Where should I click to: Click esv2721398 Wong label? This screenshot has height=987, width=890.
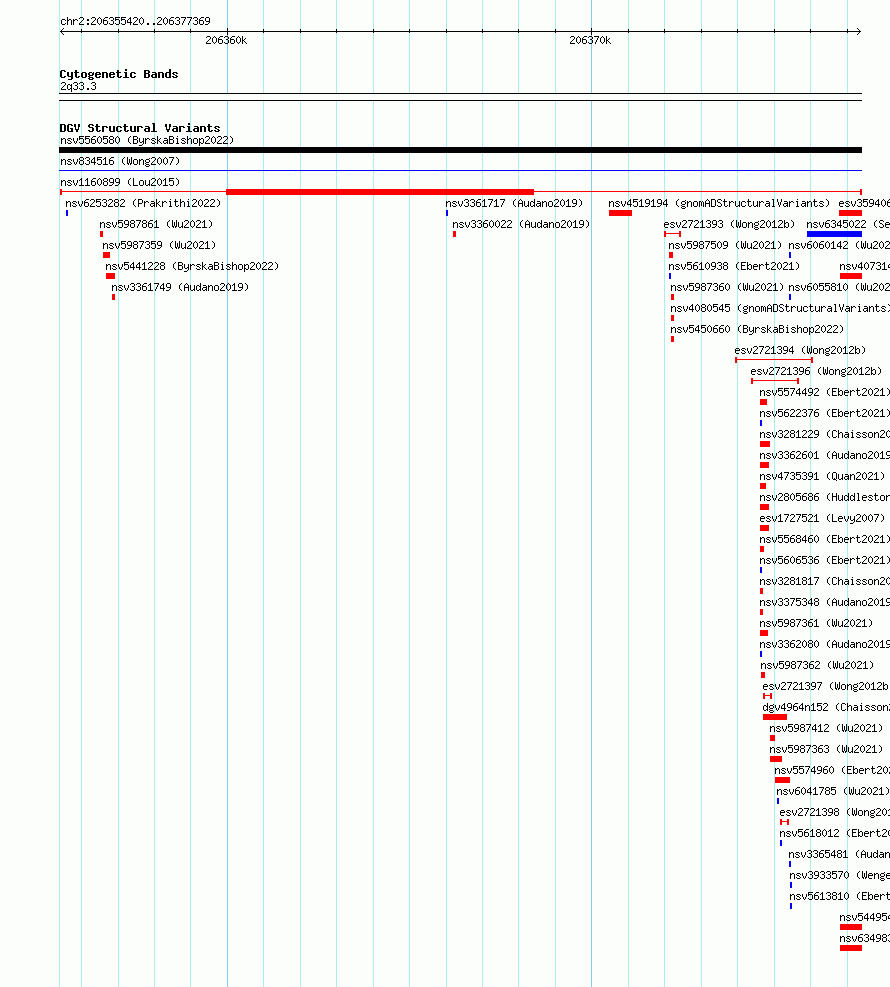coord(835,812)
